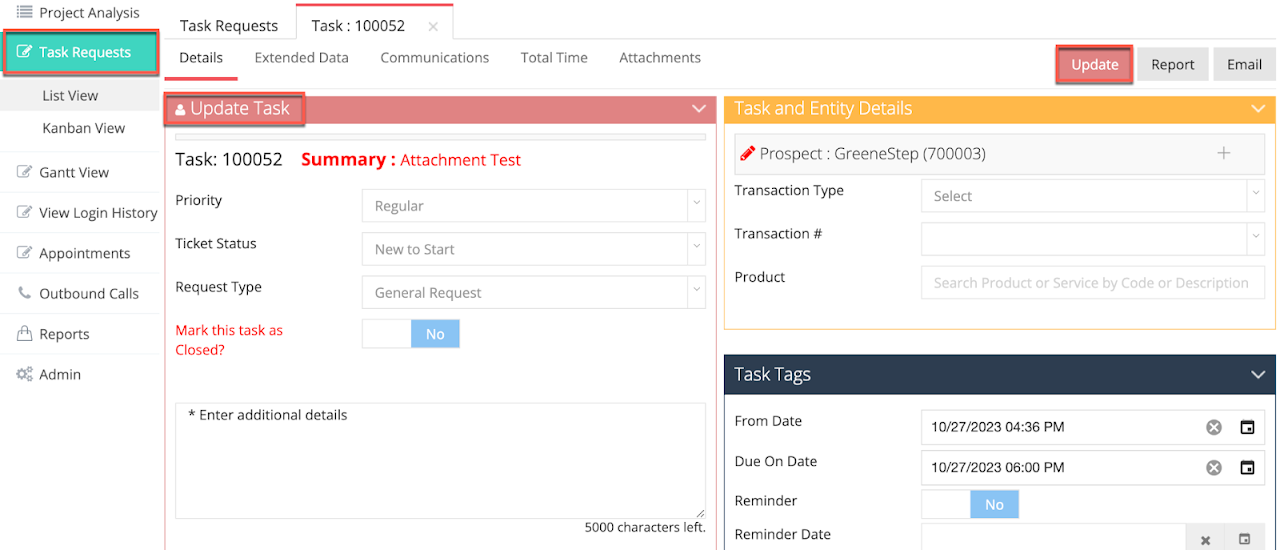This screenshot has width=1280, height=550.
Task: Open Outbound Calls from the sidebar
Action: pos(88,294)
